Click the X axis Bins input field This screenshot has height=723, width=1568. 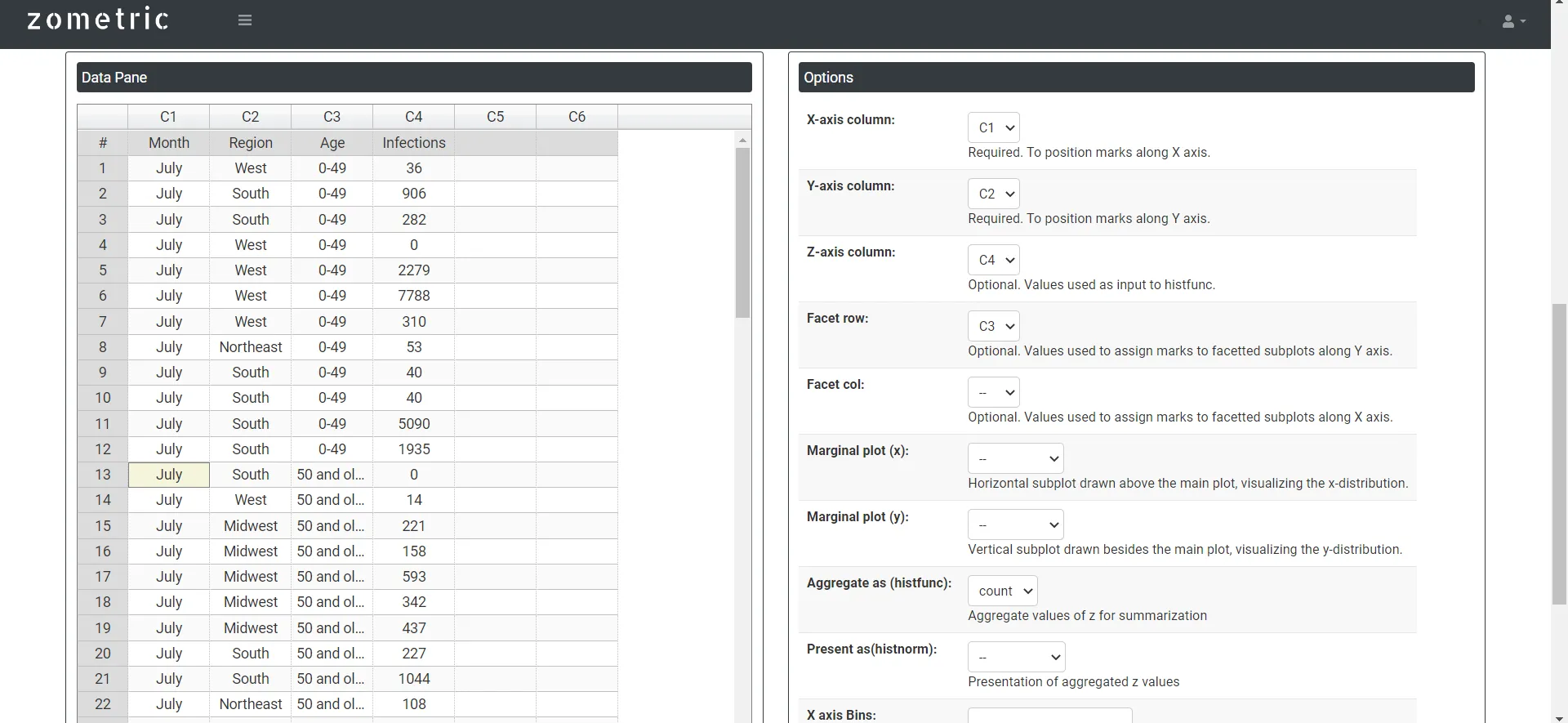1050,716
